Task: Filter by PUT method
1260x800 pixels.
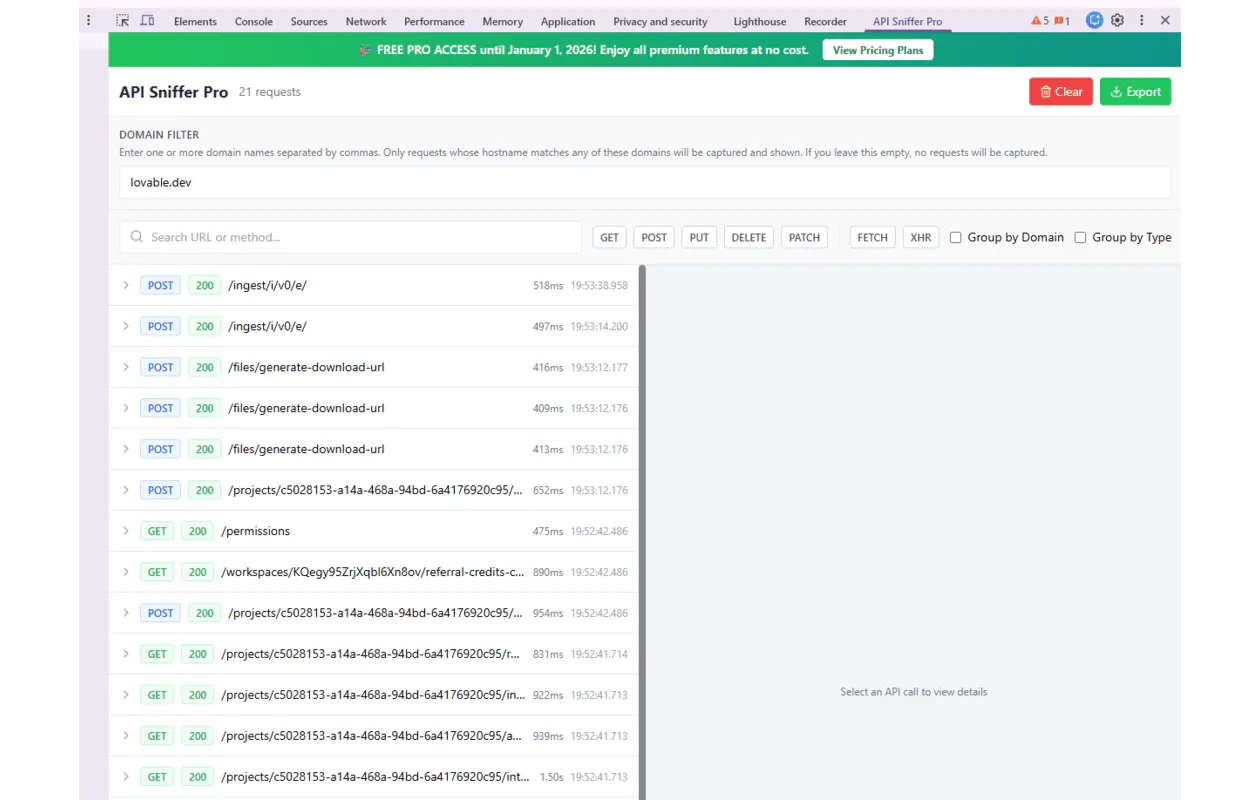Action: click(699, 237)
